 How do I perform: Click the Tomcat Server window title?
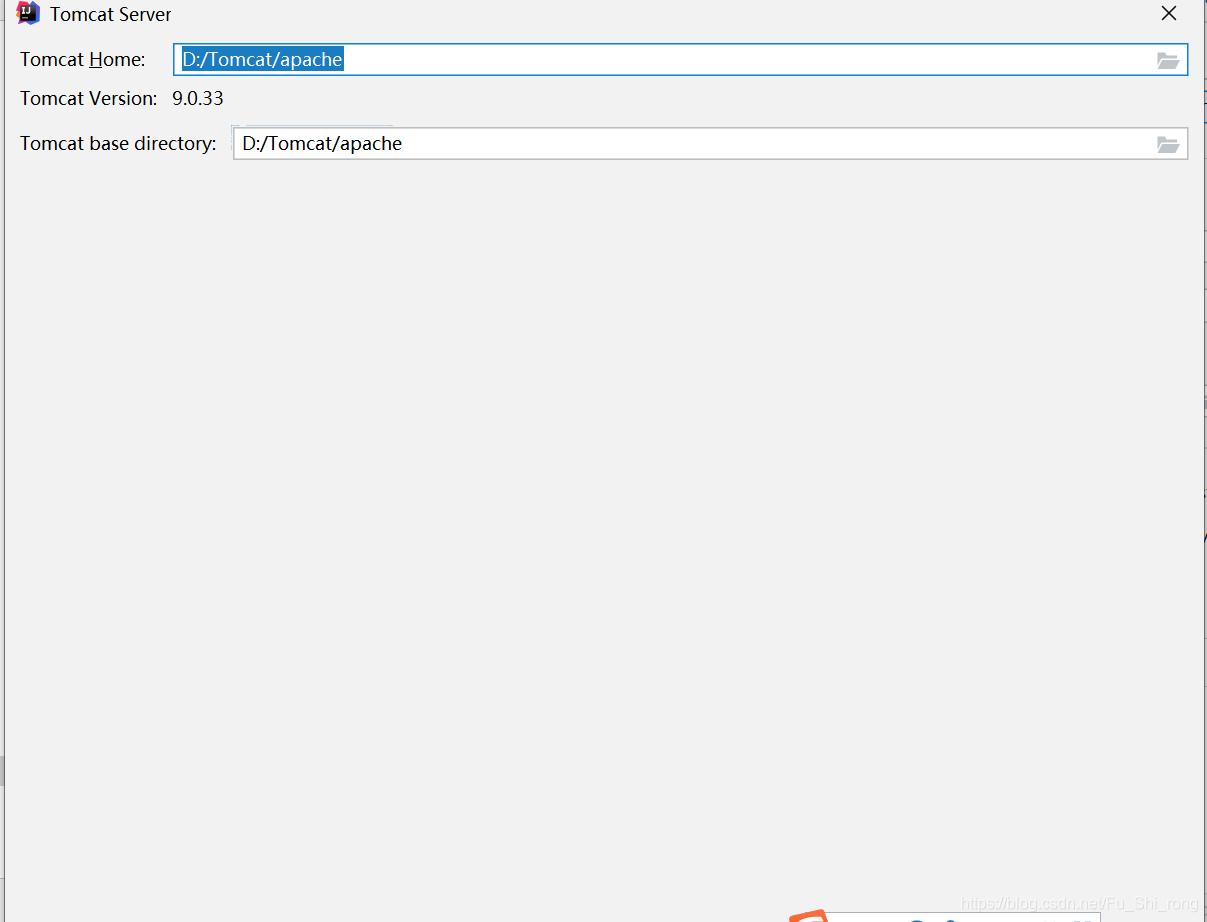(111, 15)
